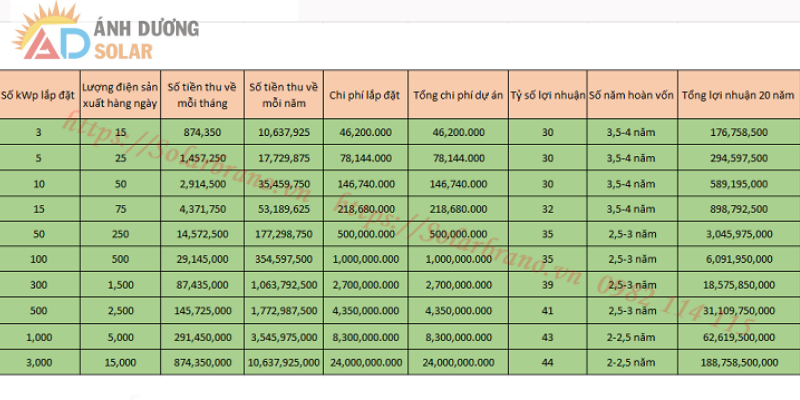The height and width of the screenshot is (400, 800).
Task: Select cell '10,637,925,000'
Action: [x=284, y=362]
